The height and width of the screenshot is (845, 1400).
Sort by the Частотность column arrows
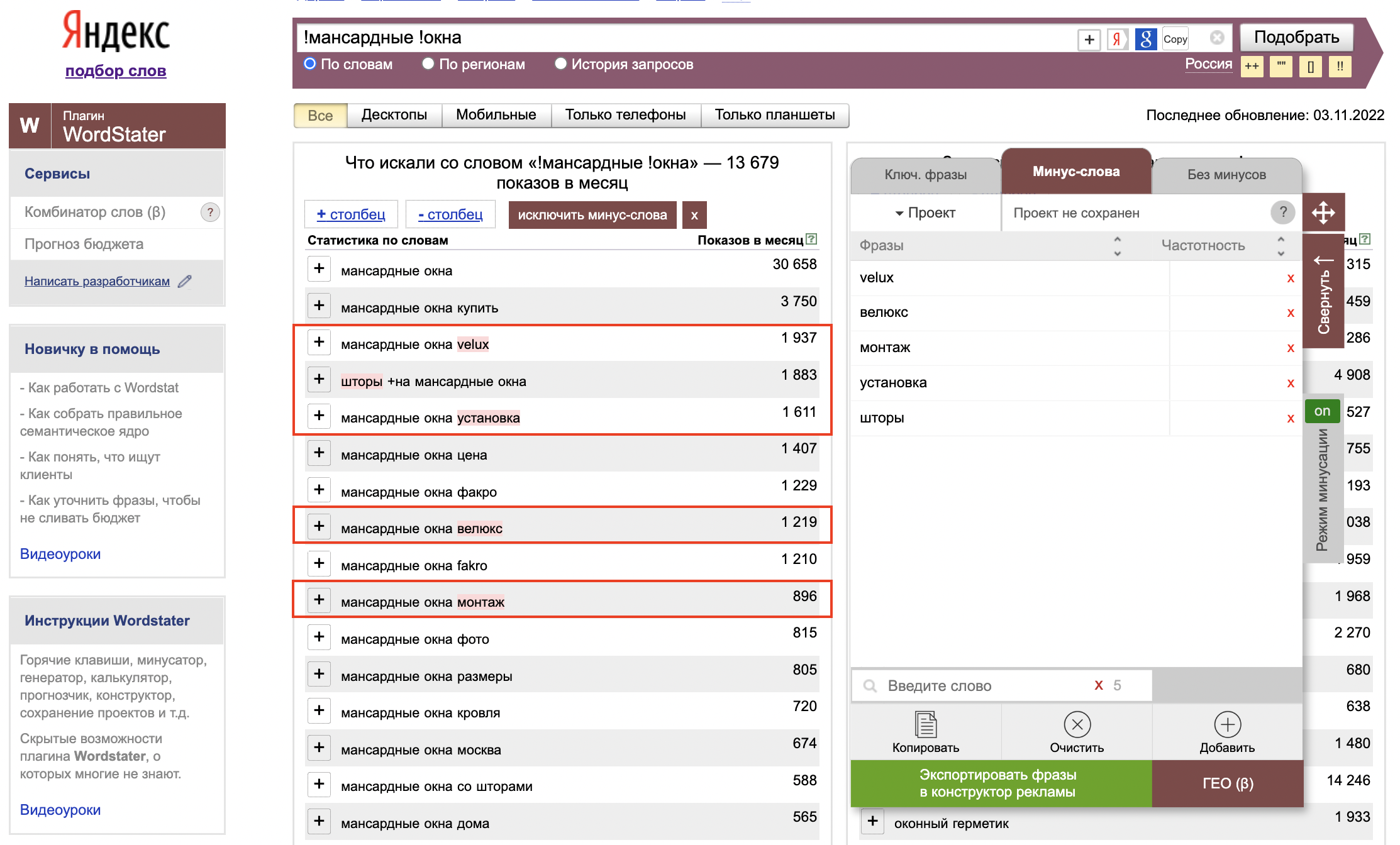tap(1281, 246)
